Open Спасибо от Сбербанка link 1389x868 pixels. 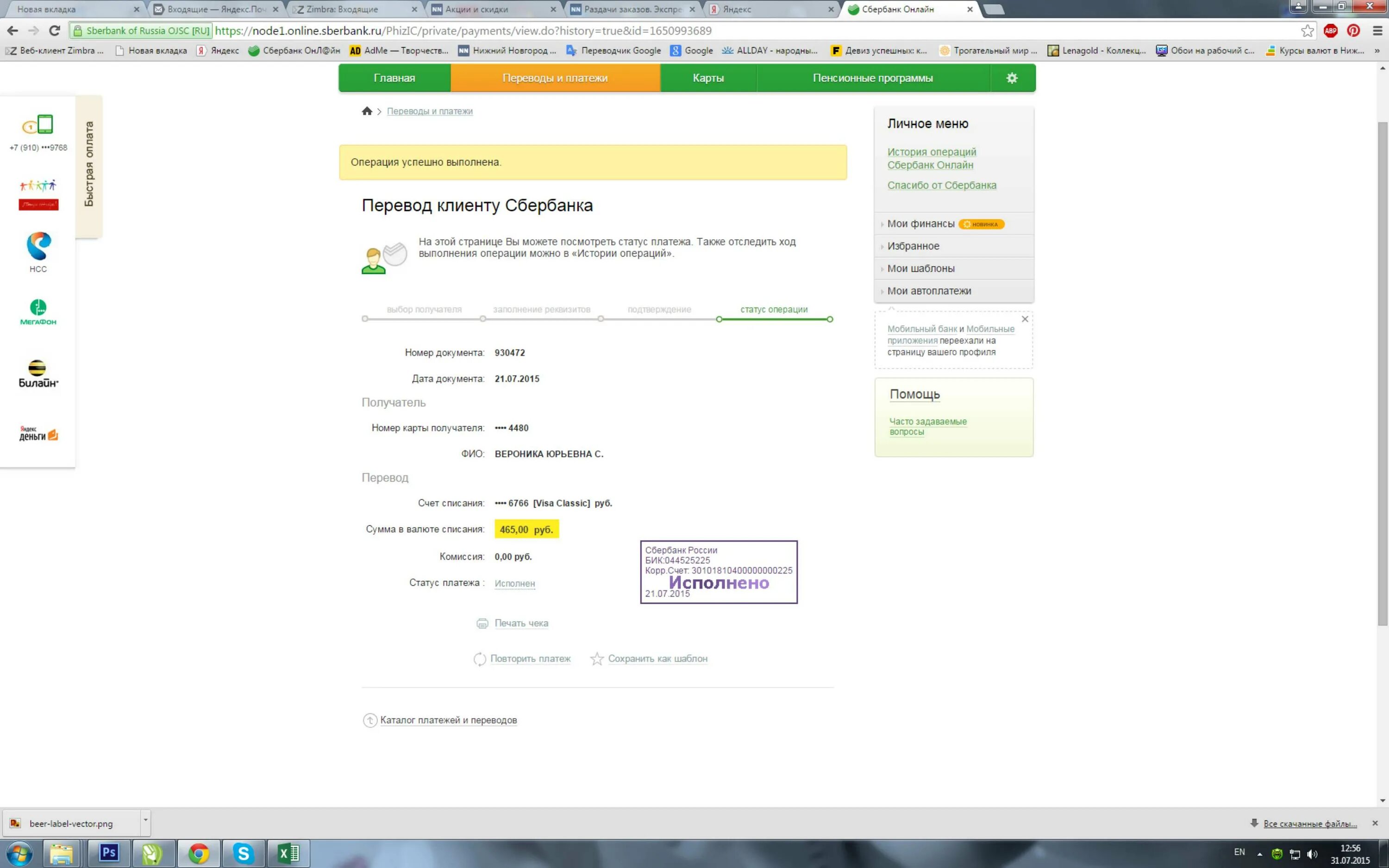click(941, 186)
